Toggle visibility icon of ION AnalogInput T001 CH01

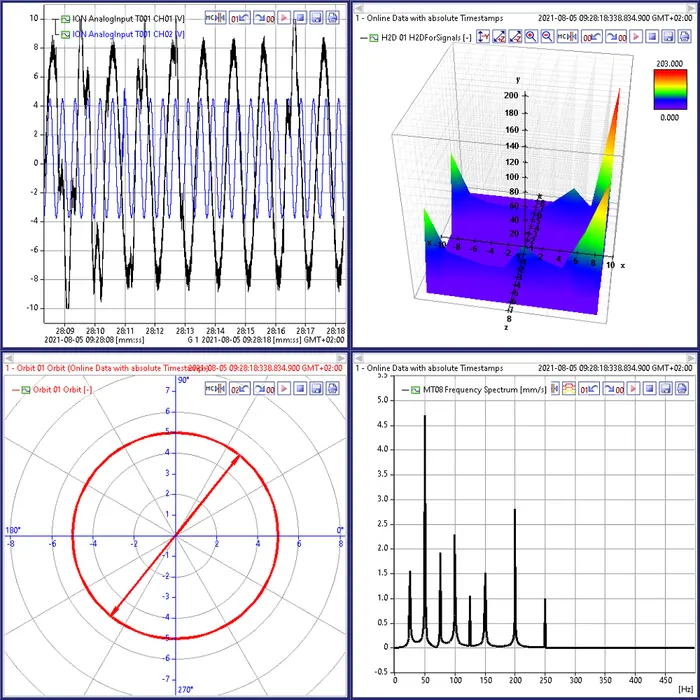[x=66, y=19]
